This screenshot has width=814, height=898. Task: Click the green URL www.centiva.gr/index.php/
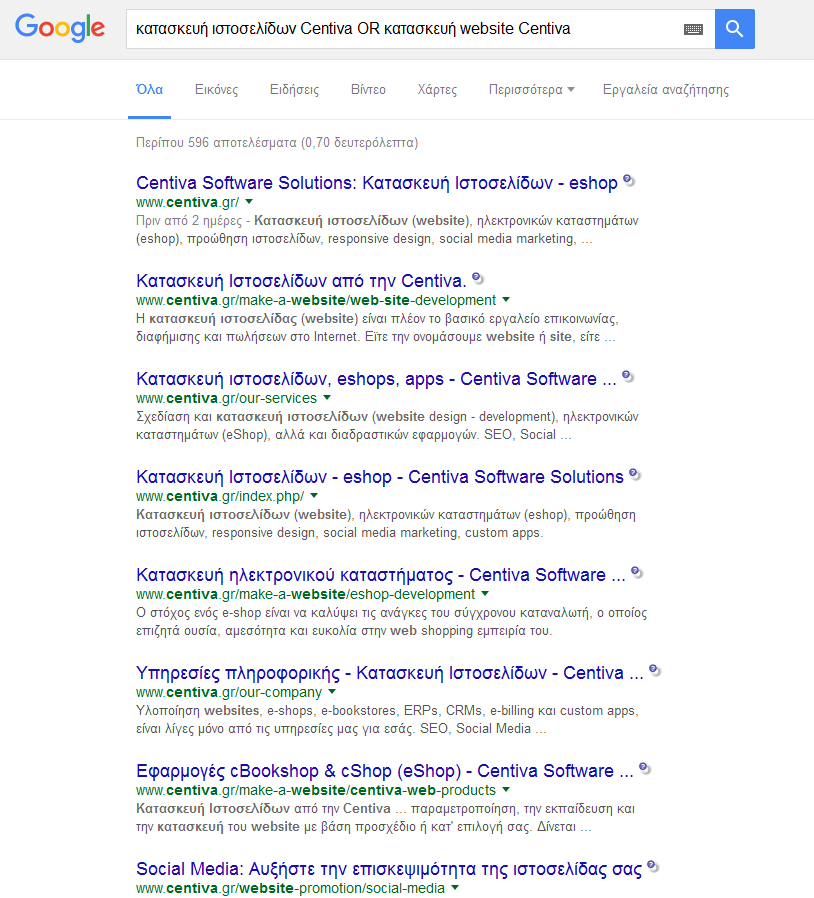point(220,496)
